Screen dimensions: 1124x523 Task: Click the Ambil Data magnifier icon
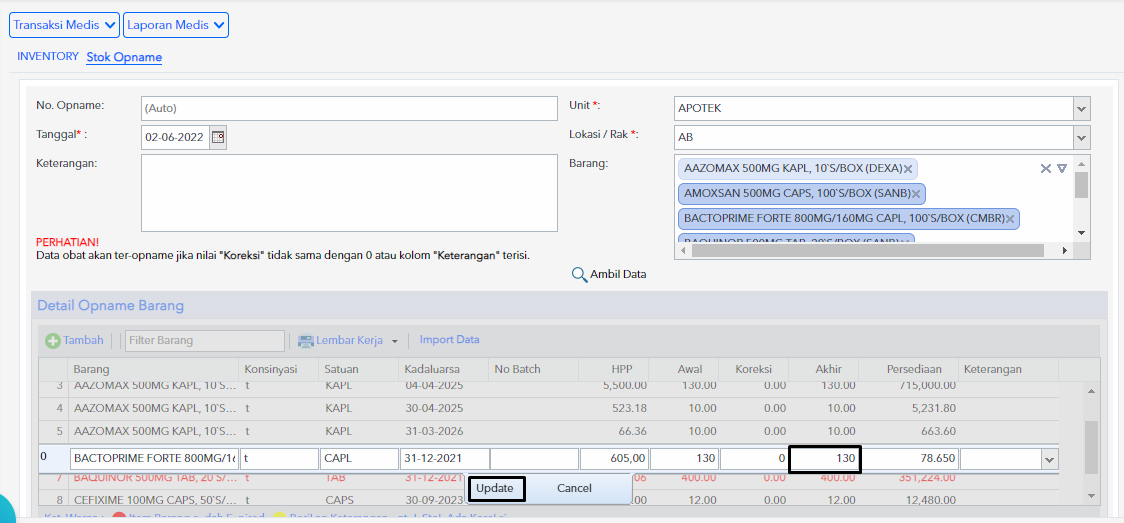[579, 274]
